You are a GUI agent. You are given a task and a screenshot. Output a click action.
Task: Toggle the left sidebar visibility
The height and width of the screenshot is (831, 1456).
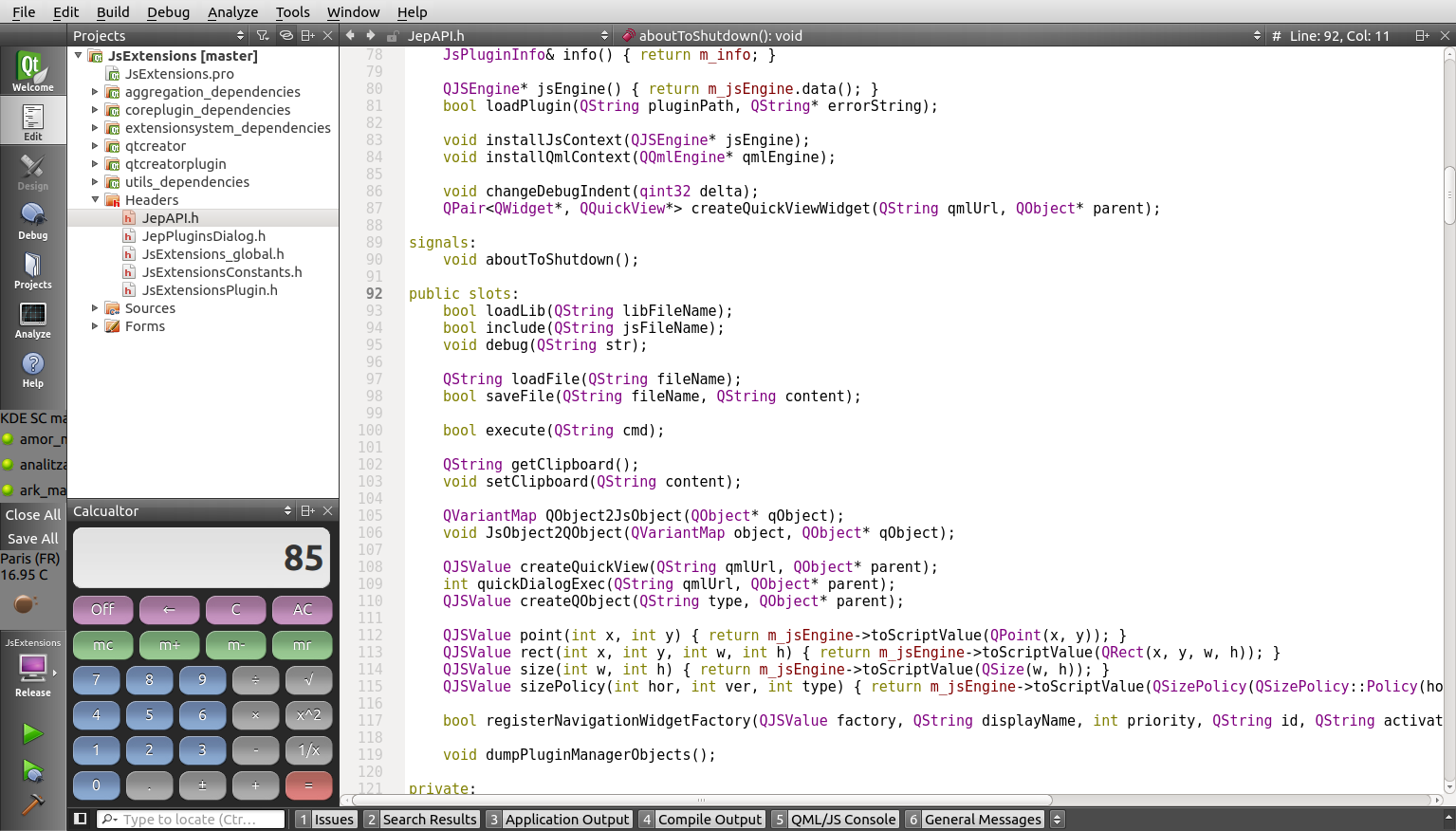pos(81,819)
